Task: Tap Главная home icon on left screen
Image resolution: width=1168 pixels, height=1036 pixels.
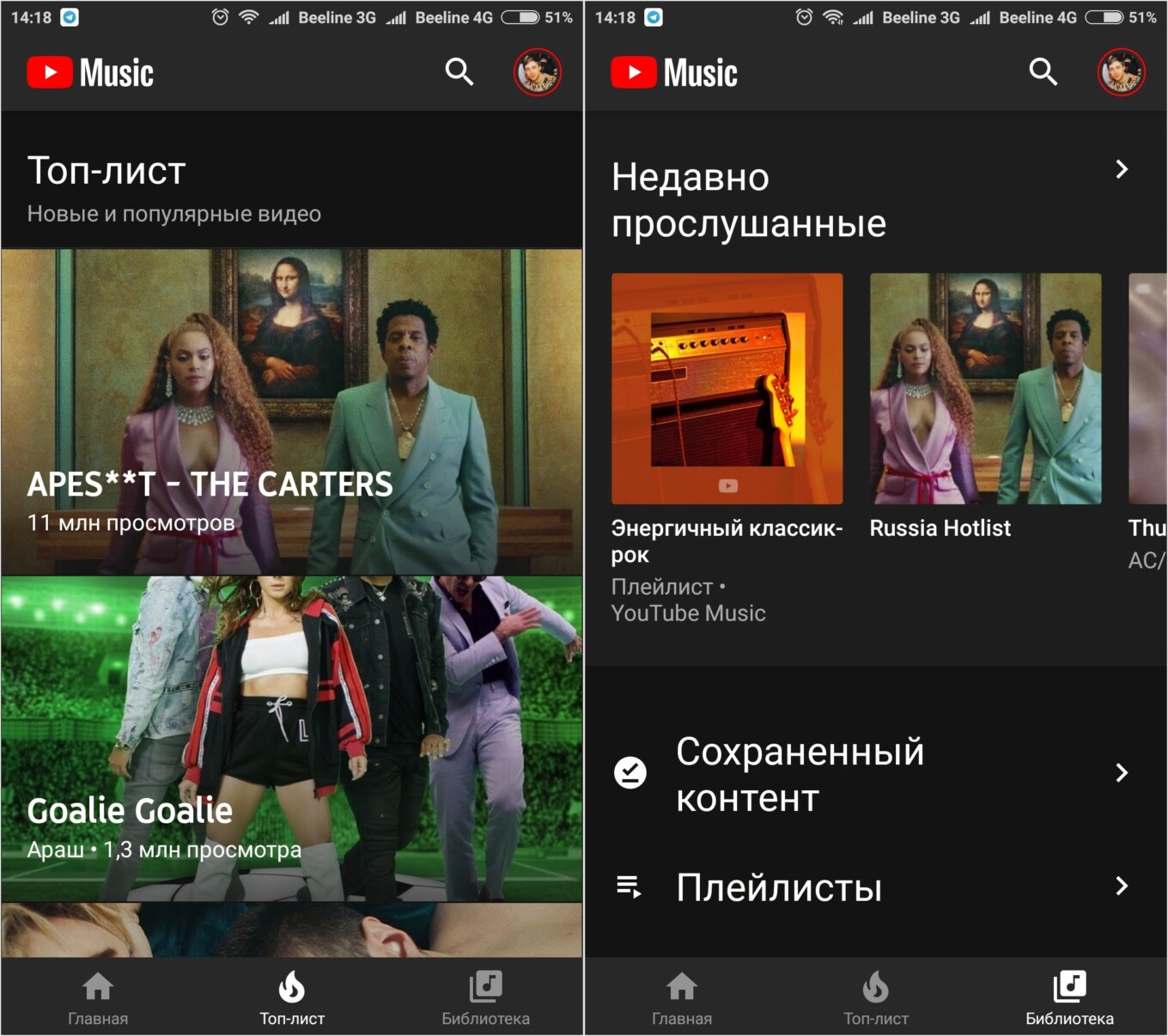Action: coord(98,999)
